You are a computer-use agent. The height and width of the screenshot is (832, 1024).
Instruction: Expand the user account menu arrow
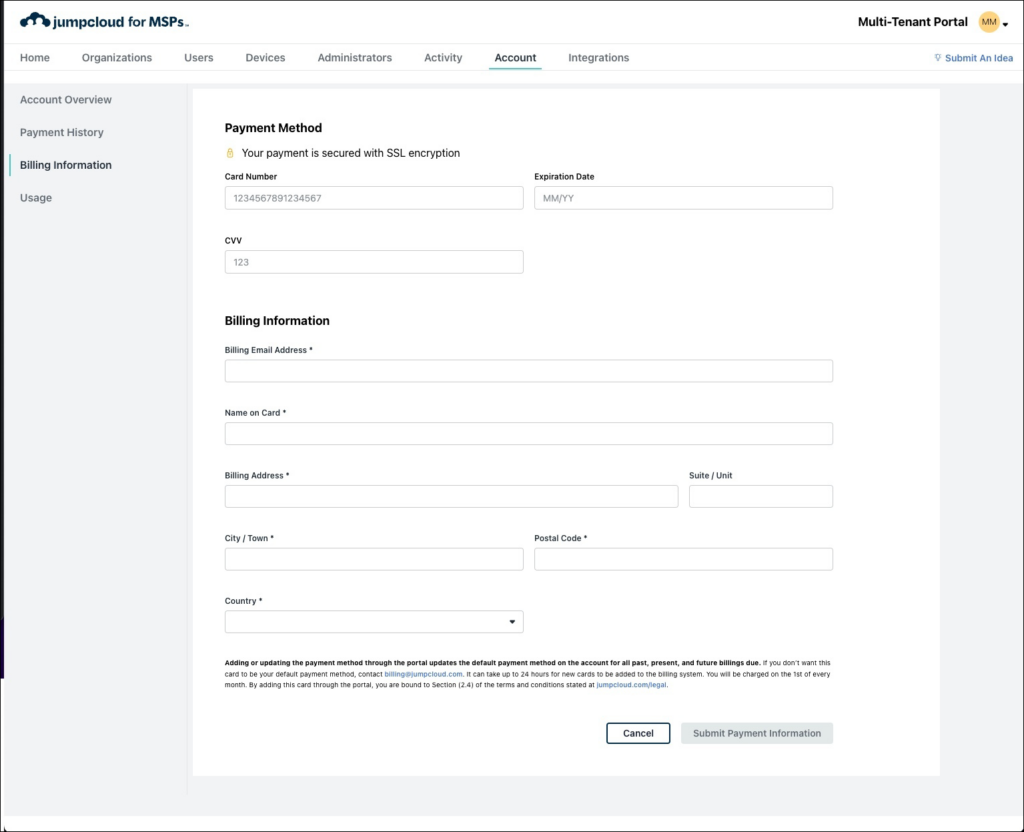pos(1005,24)
